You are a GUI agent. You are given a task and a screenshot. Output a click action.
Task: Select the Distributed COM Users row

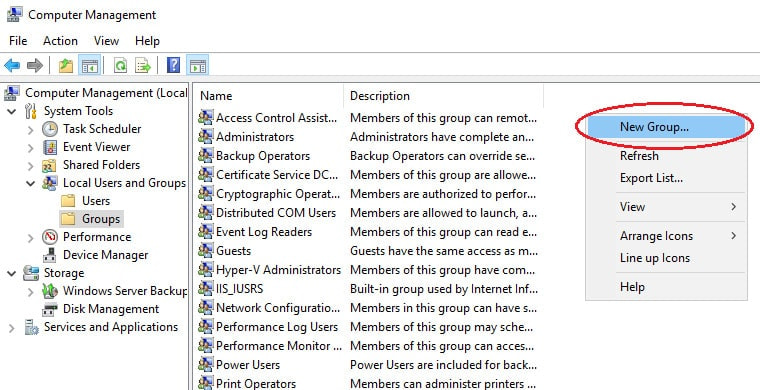tap(368, 213)
